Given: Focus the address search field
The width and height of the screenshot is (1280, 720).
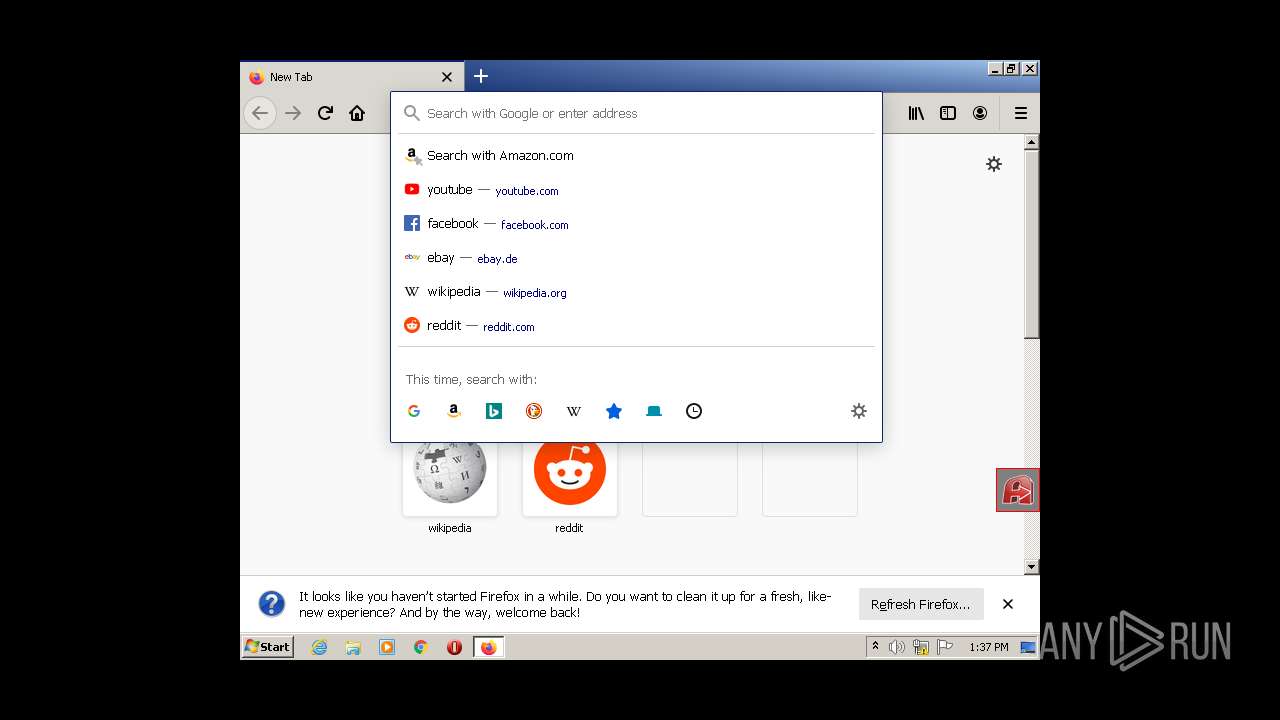Looking at the screenshot, I should coord(636,113).
